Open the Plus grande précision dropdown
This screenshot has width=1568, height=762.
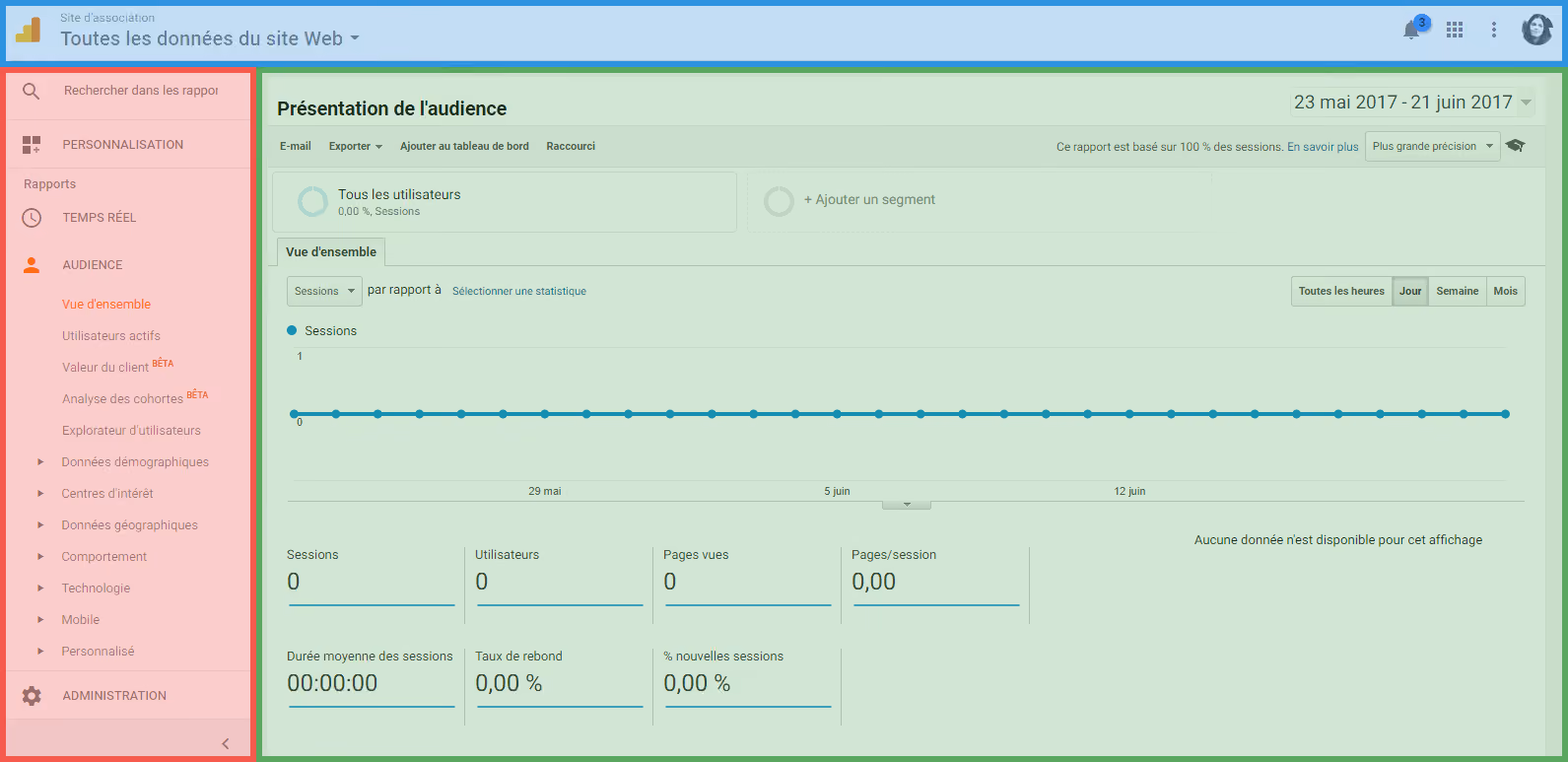pyautogui.click(x=1432, y=146)
